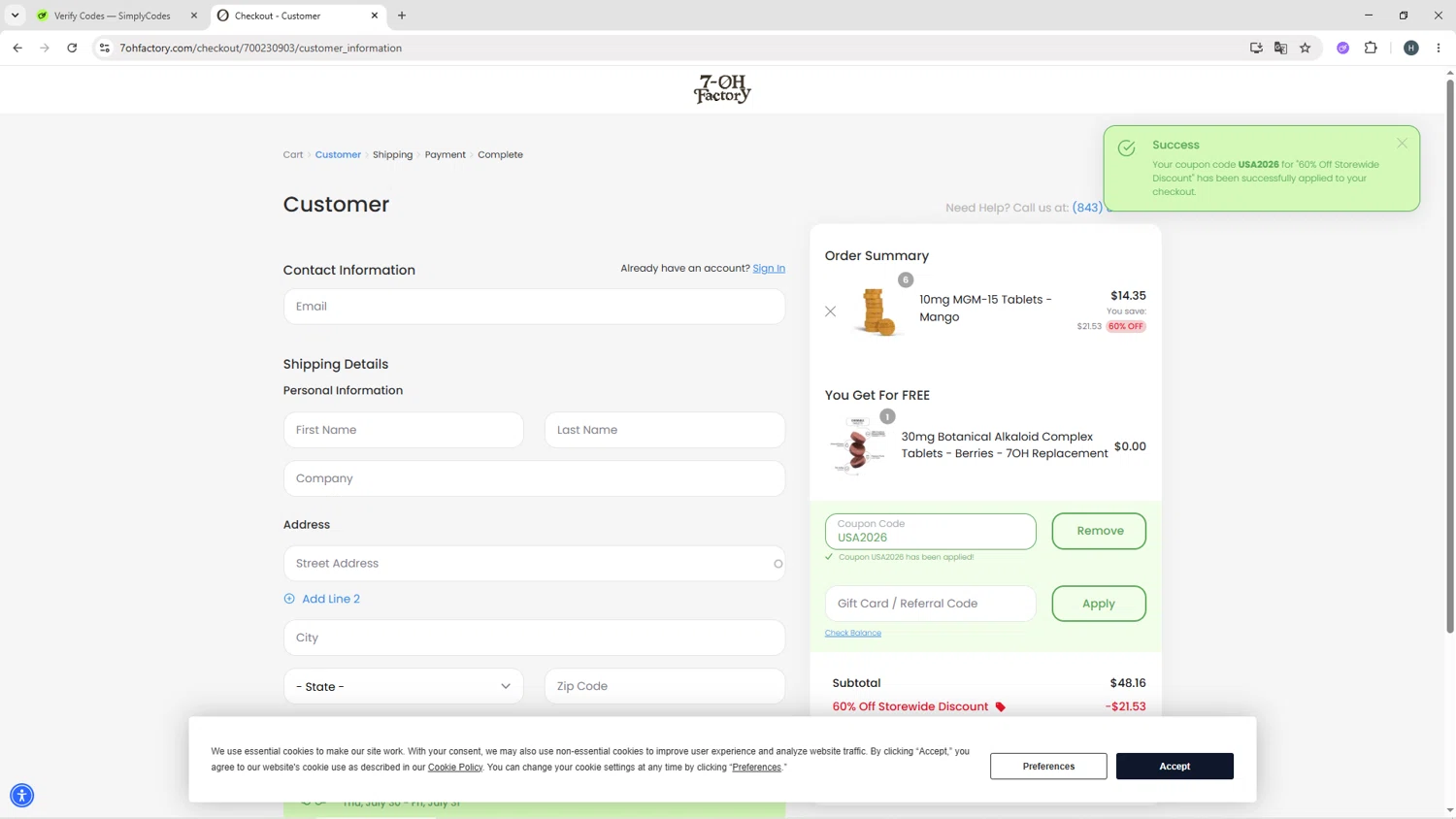Screen dimensions: 1456x819
Task: Click the Sign In link
Action: [769, 268]
